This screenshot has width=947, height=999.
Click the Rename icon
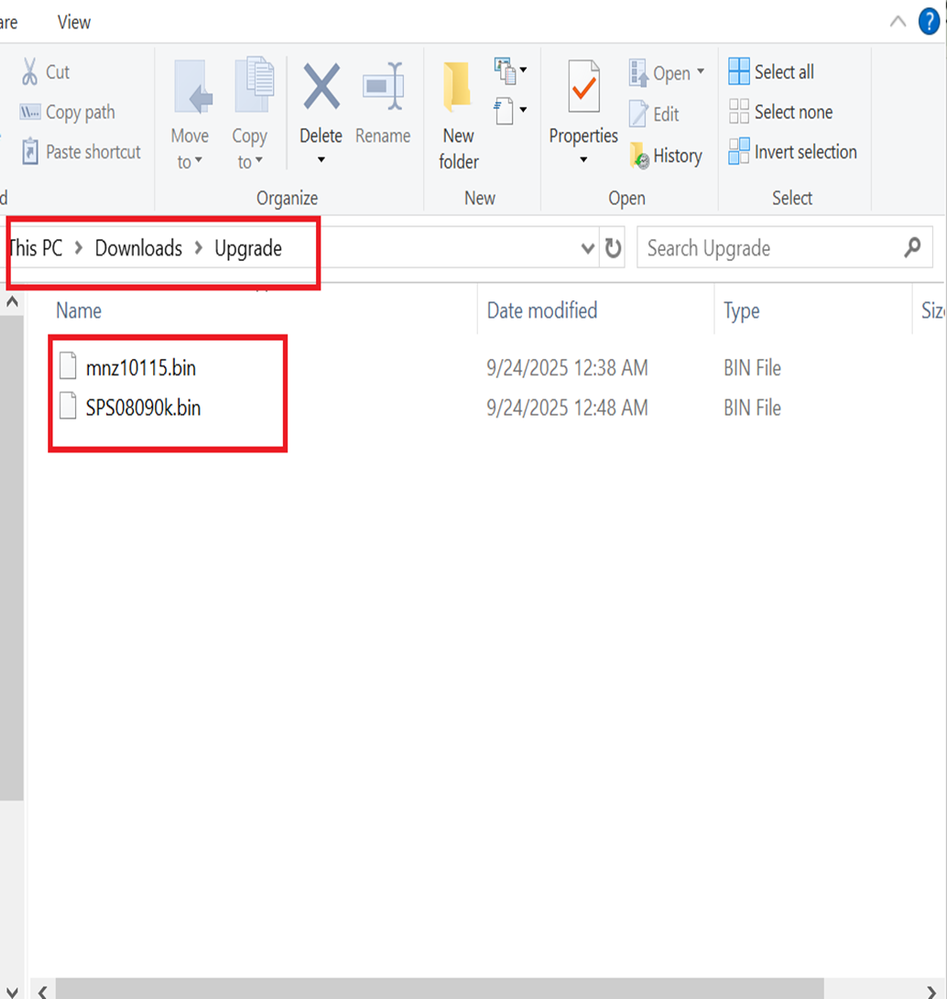click(x=382, y=90)
